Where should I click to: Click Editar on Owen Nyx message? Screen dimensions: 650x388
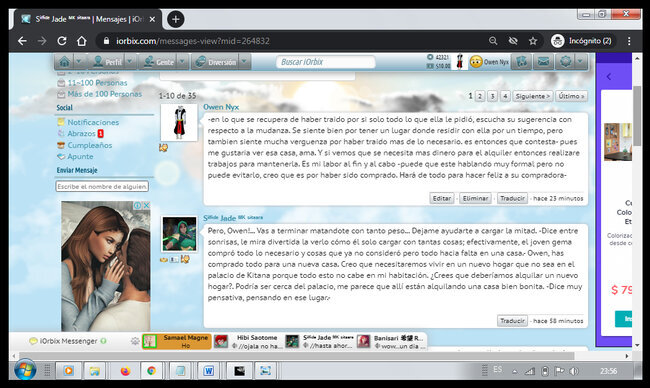pyautogui.click(x=442, y=199)
